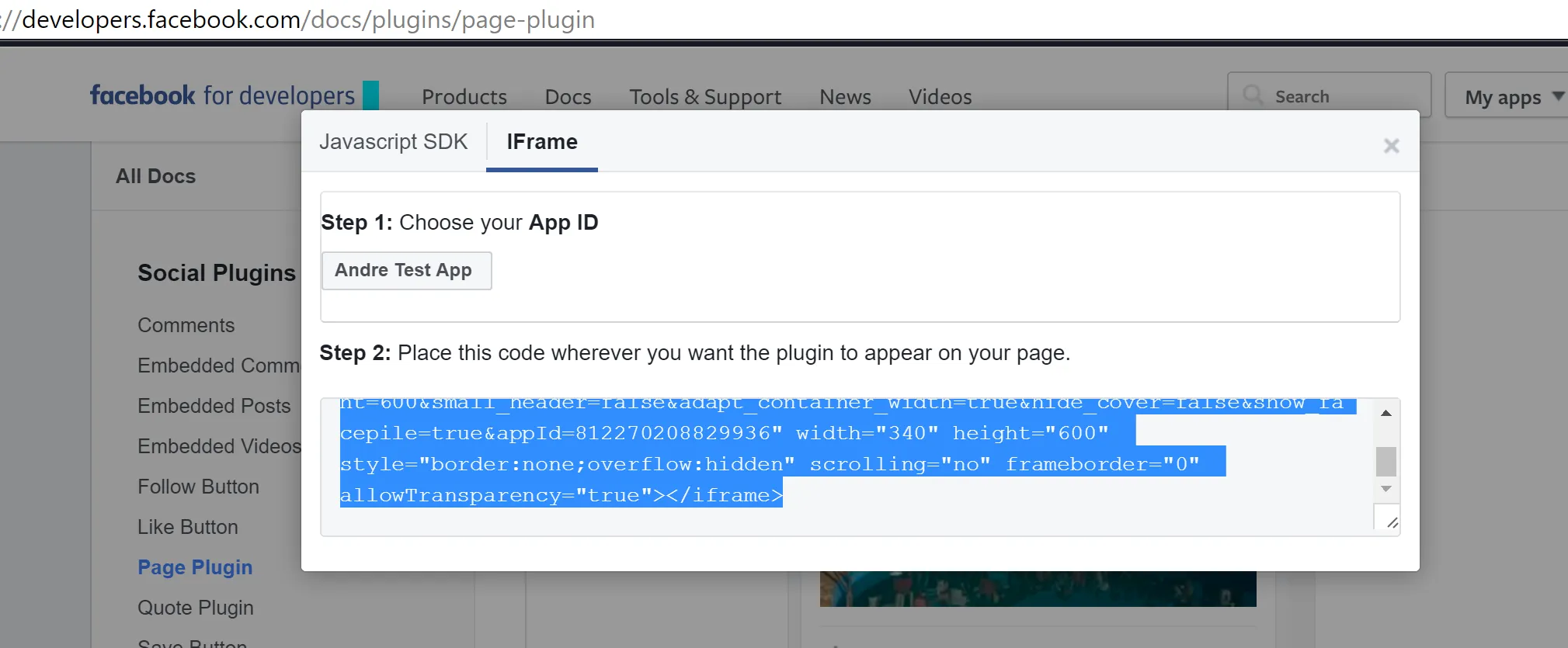Open the Like Button docs link
Screen dimensions: 1568x648
188,527
